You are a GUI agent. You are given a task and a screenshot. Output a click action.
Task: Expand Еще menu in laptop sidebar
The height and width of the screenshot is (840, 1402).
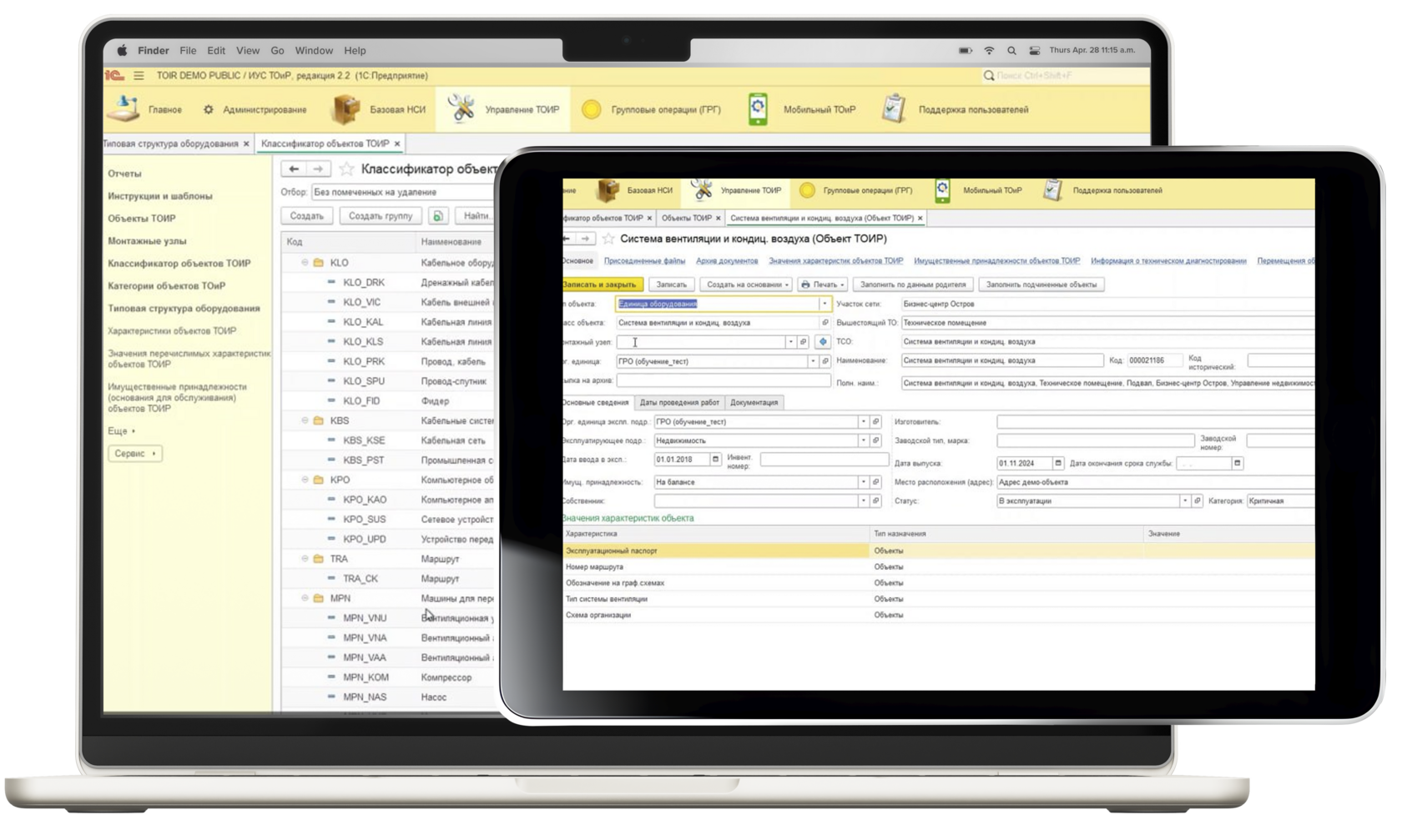[121, 431]
